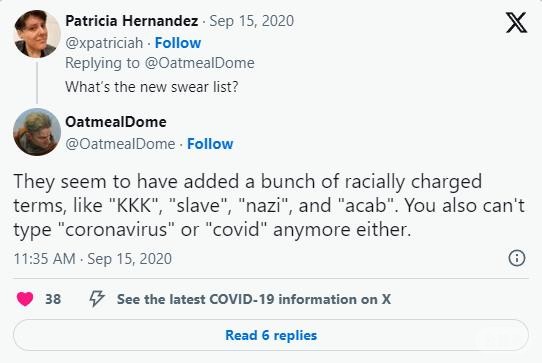Open the @xpatriciah handle link

tap(104, 43)
